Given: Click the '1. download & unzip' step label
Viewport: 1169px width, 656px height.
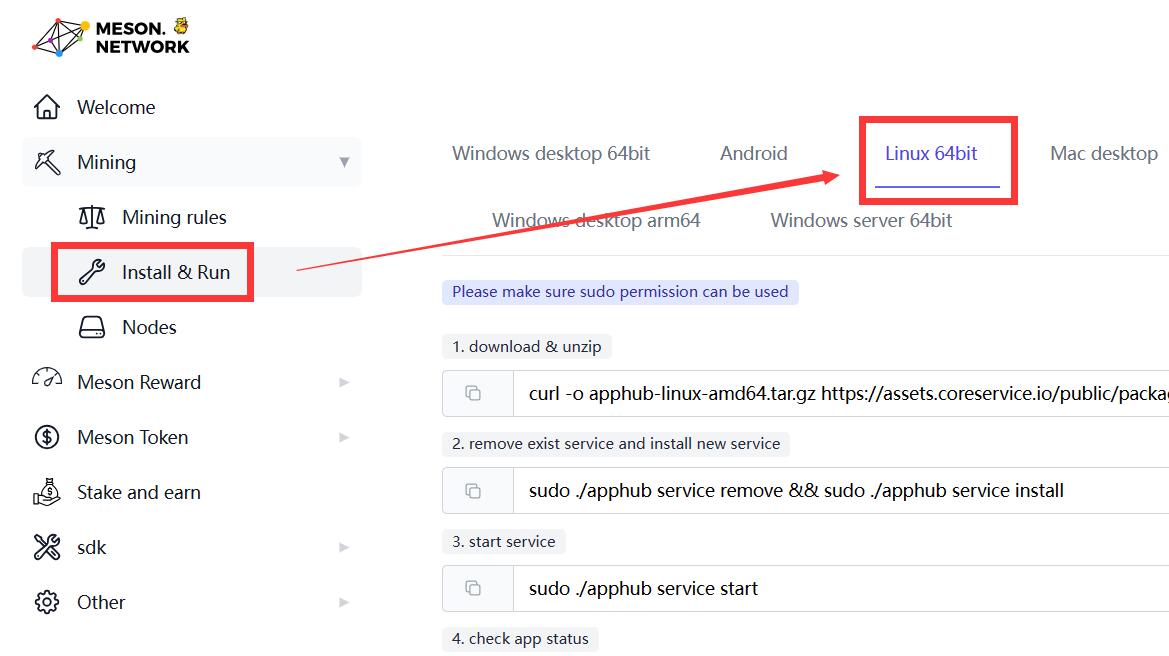Looking at the screenshot, I should pyautogui.click(x=526, y=347).
